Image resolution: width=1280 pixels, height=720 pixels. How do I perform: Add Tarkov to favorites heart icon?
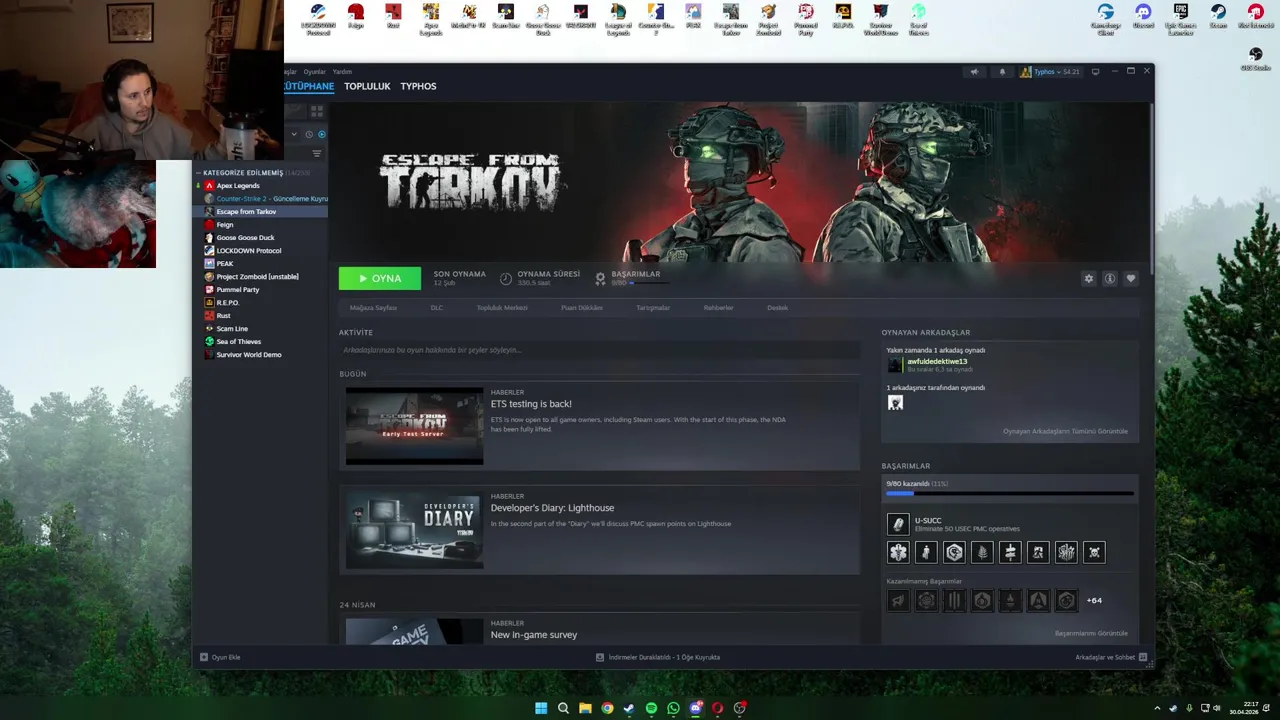point(1131,279)
